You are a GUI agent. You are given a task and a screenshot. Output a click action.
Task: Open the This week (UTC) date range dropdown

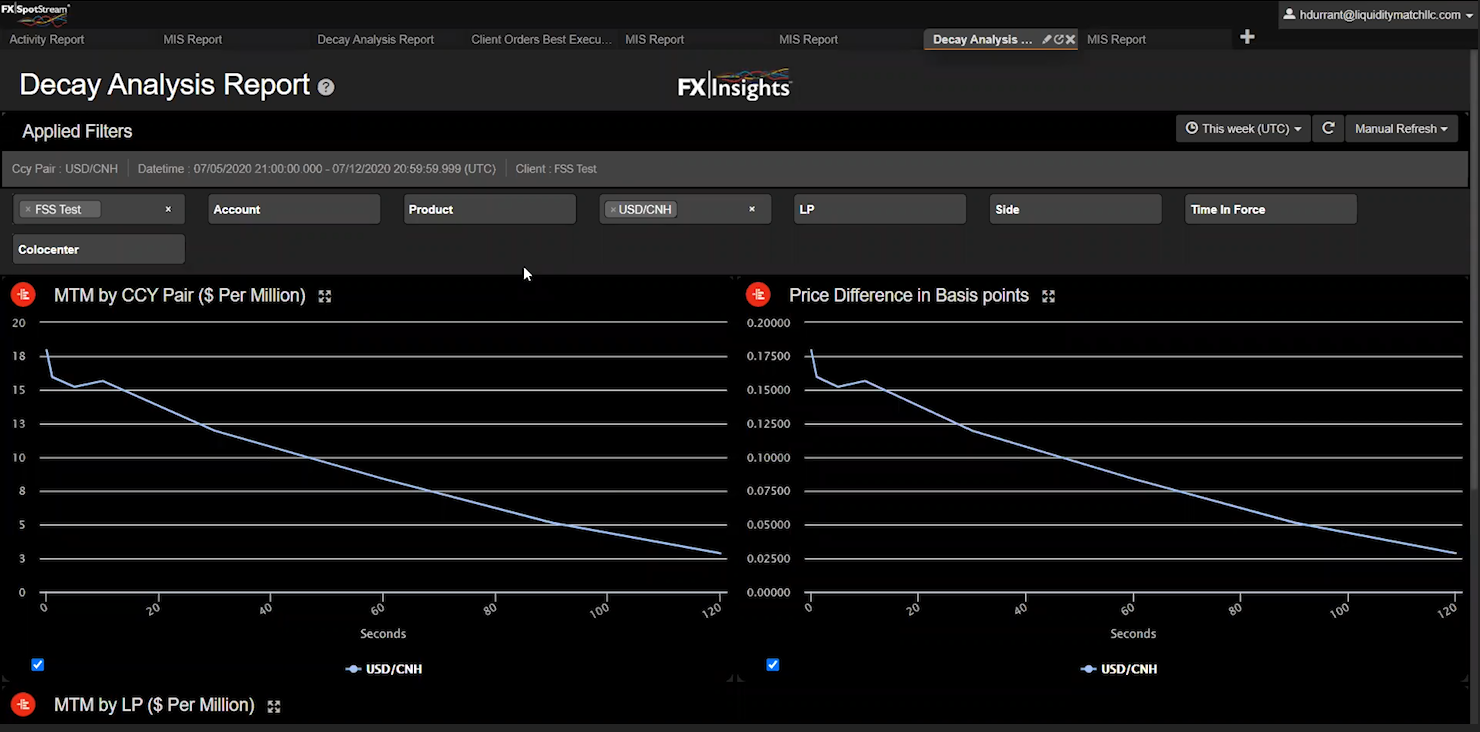point(1243,128)
